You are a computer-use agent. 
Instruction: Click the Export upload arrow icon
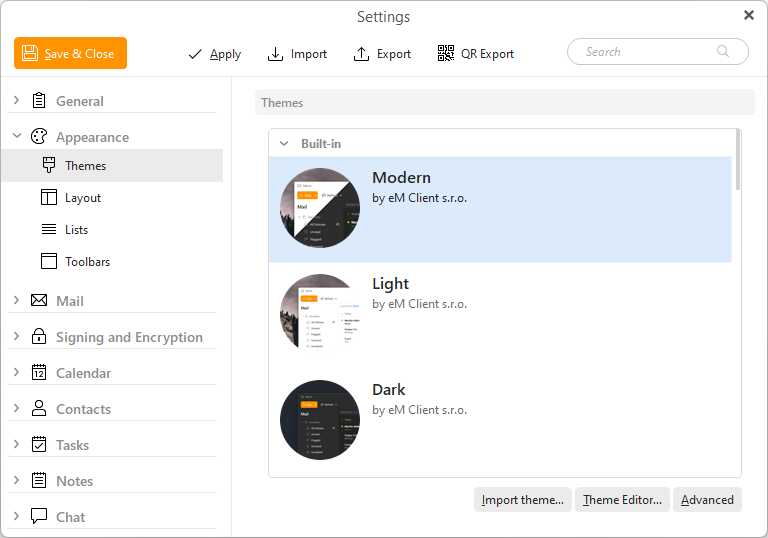click(x=361, y=54)
